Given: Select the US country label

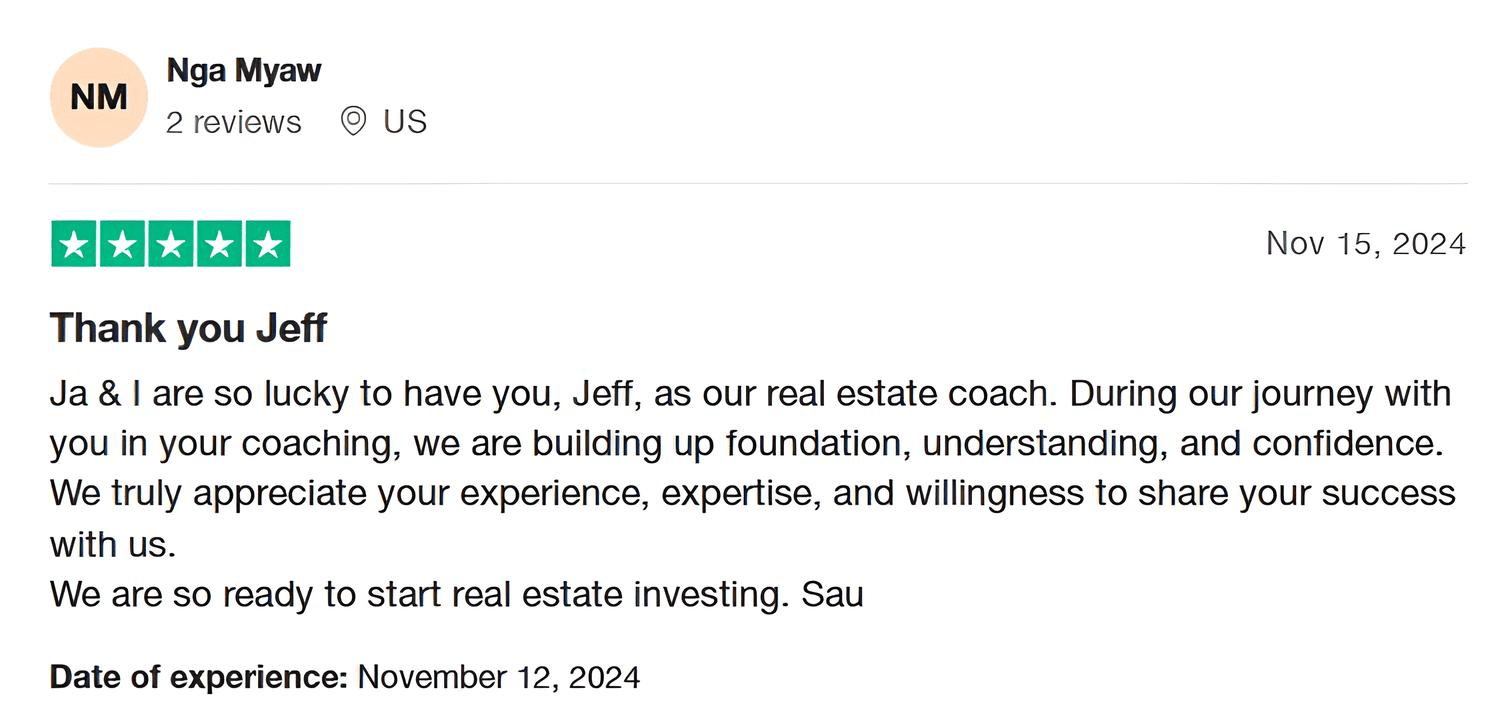Looking at the screenshot, I should click(405, 122).
